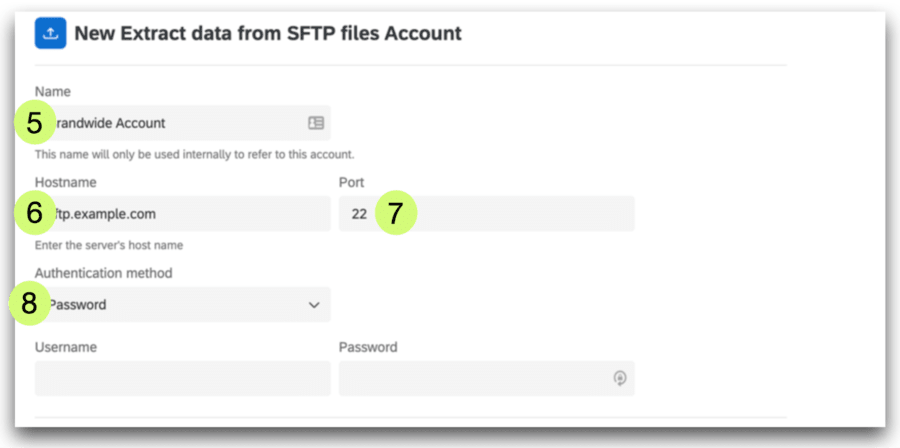
Task: Click the "Name" field label
Action: click(x=53, y=91)
